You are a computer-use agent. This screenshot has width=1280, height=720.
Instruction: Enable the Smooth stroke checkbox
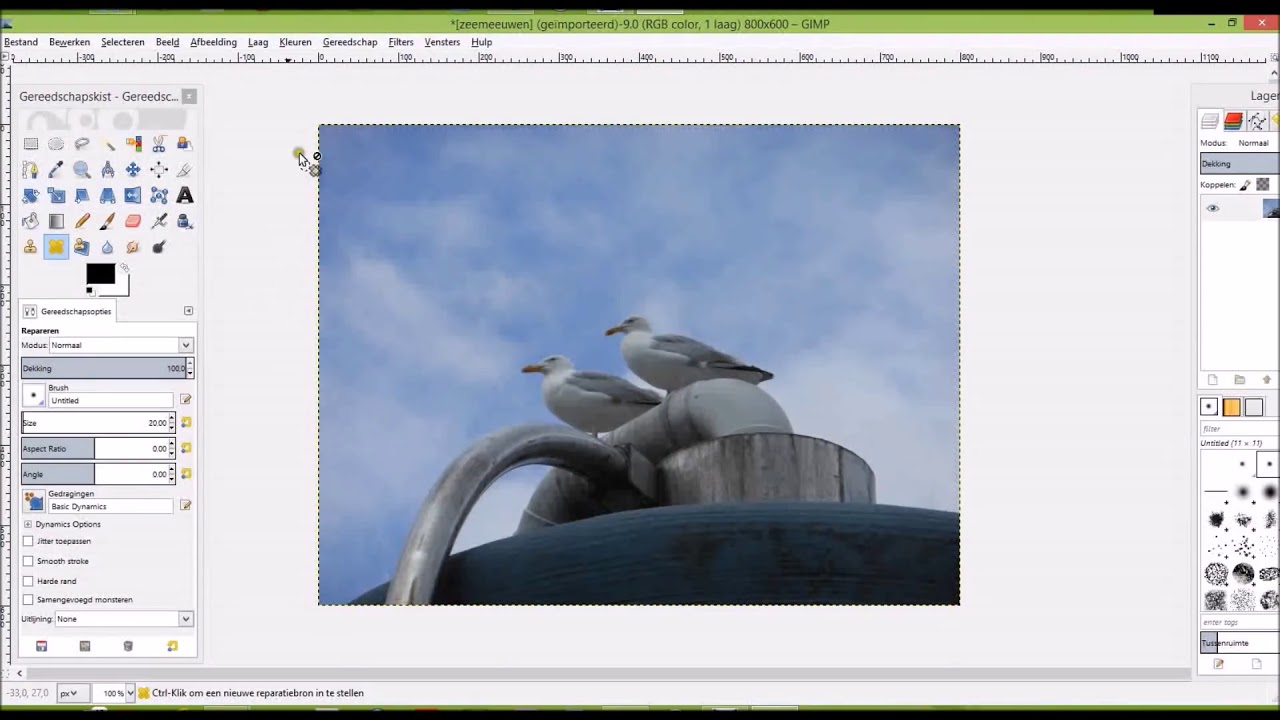[x=28, y=561]
